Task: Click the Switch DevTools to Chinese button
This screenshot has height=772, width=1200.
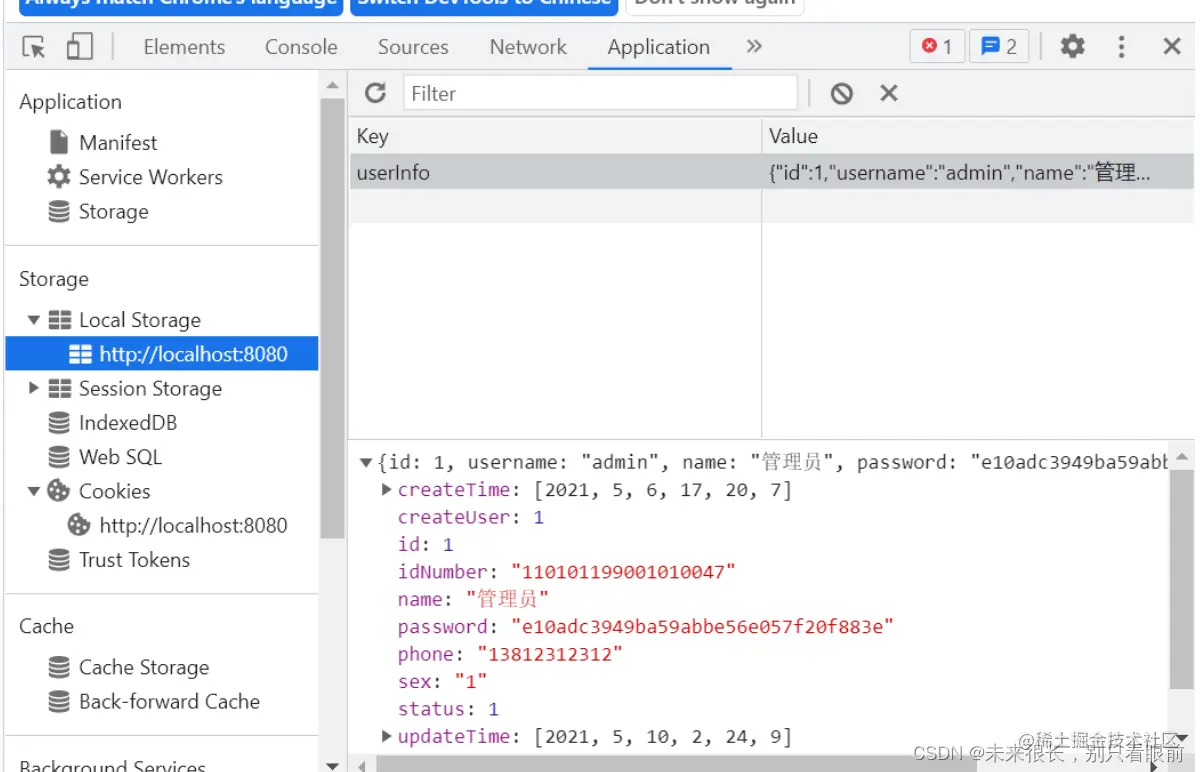Action: coord(486,7)
